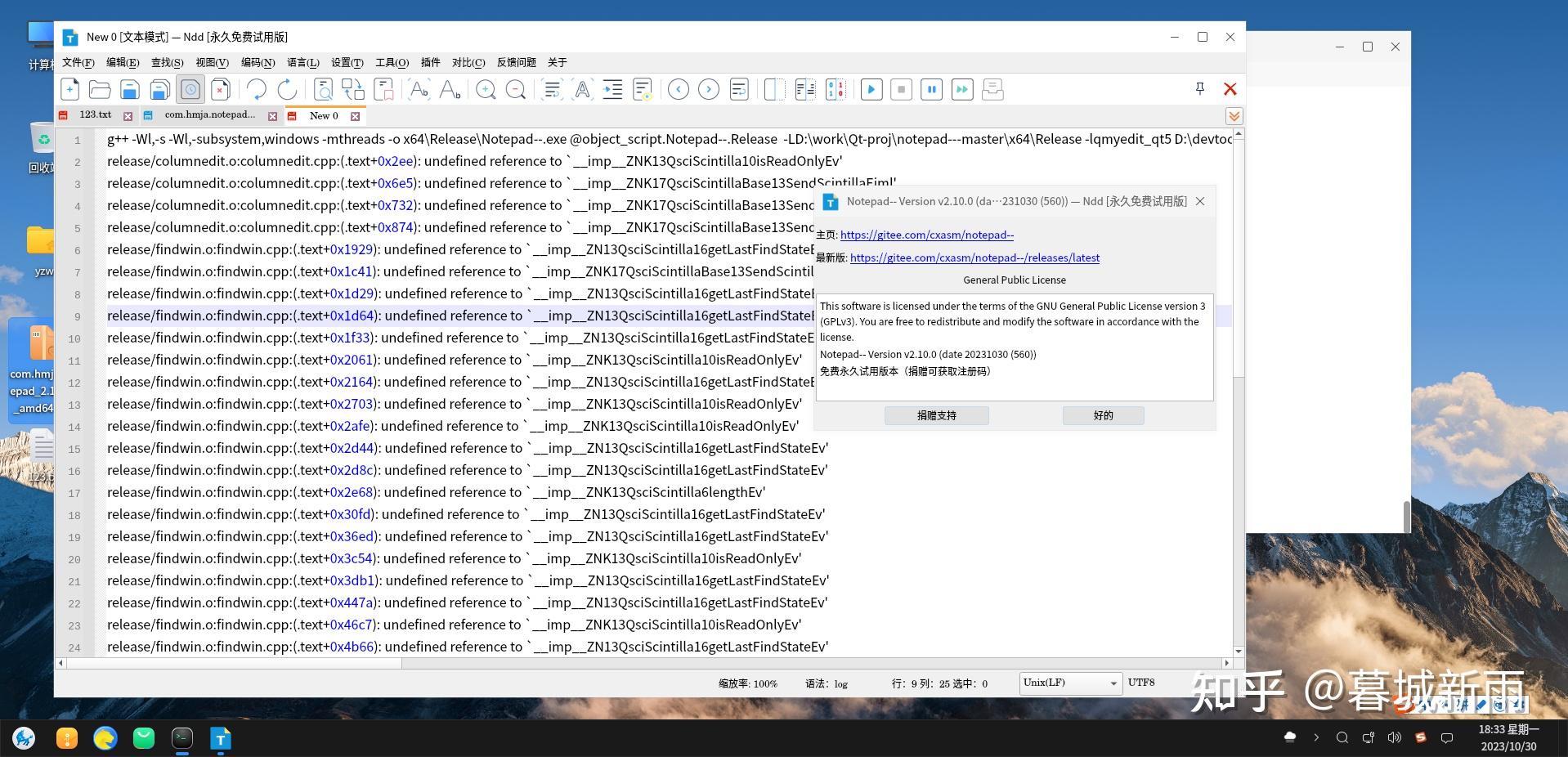Click the gray stop toolbar button

click(x=901, y=89)
